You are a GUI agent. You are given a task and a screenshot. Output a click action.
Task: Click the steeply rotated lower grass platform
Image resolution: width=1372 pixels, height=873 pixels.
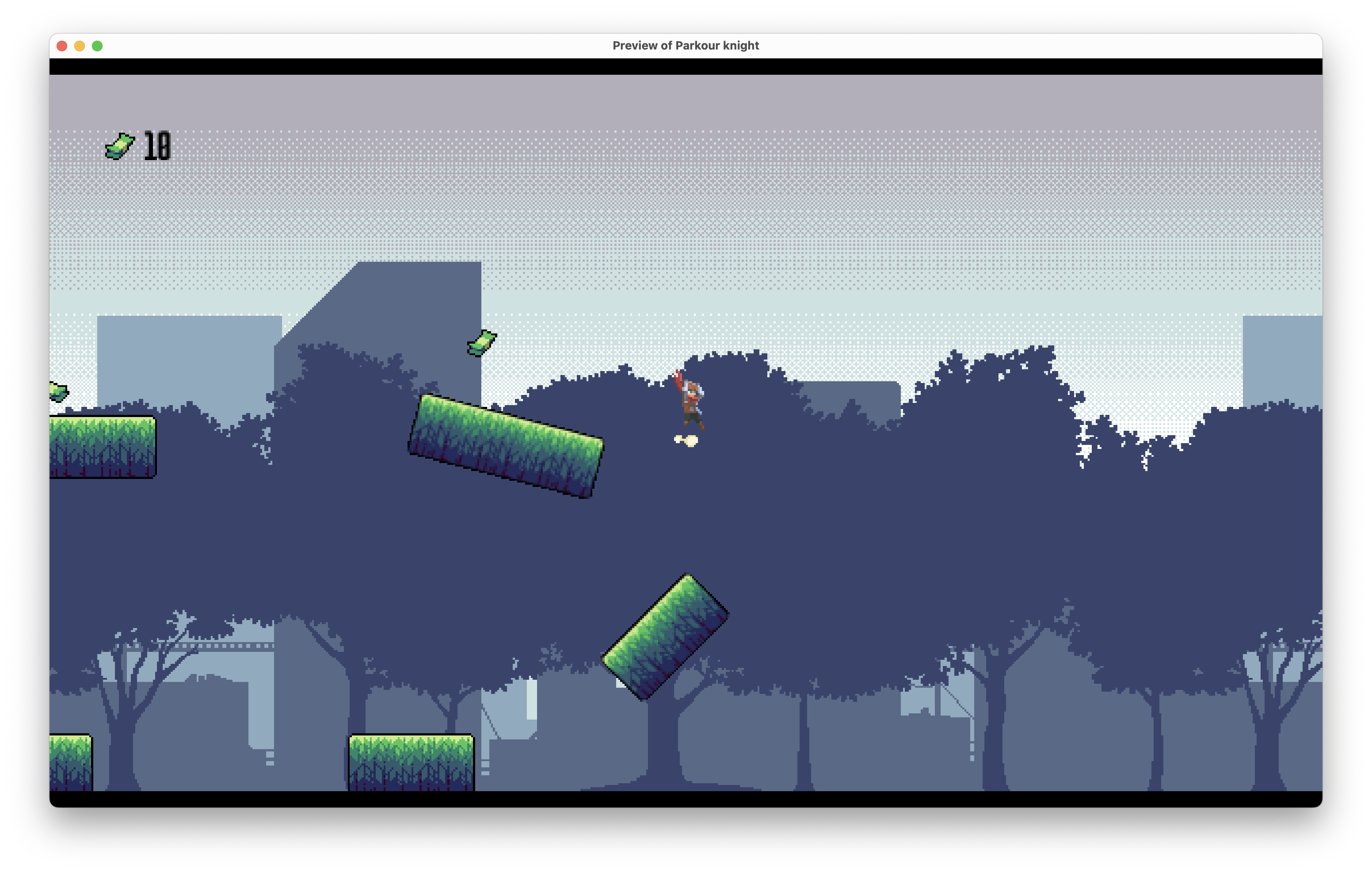pos(665,636)
